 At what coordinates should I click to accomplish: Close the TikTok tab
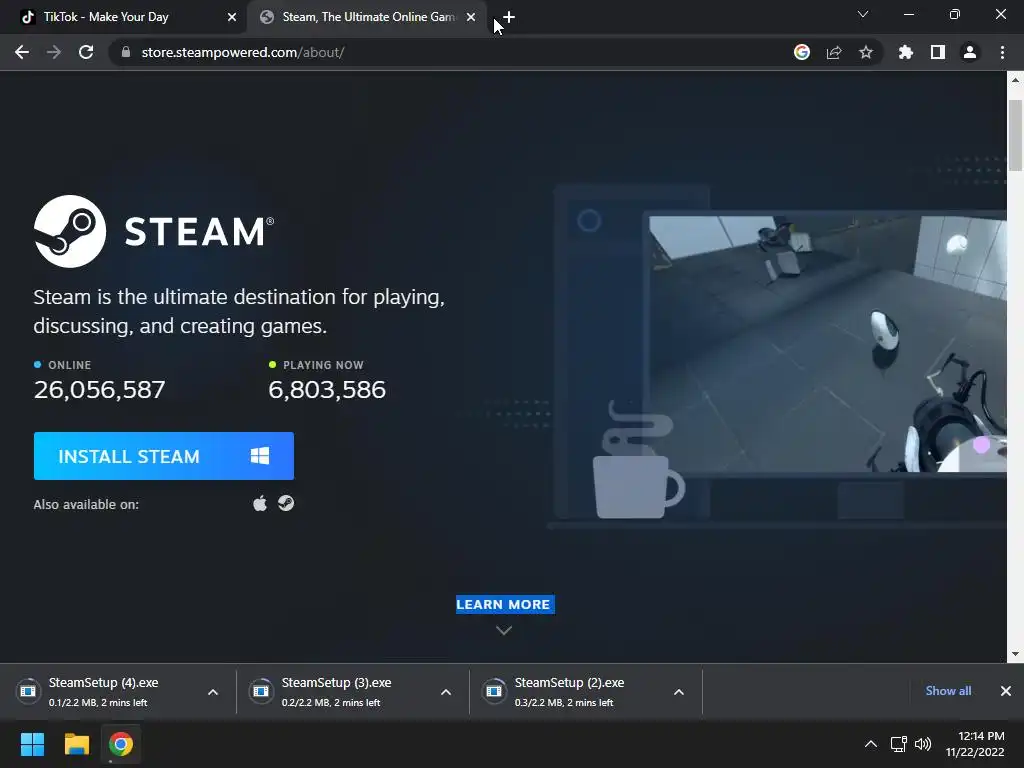(232, 17)
